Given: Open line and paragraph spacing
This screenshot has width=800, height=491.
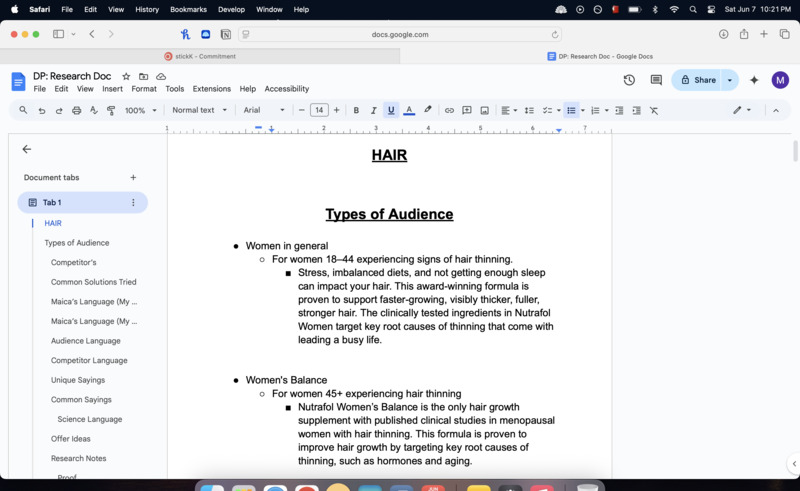Looking at the screenshot, I should click(x=529, y=110).
